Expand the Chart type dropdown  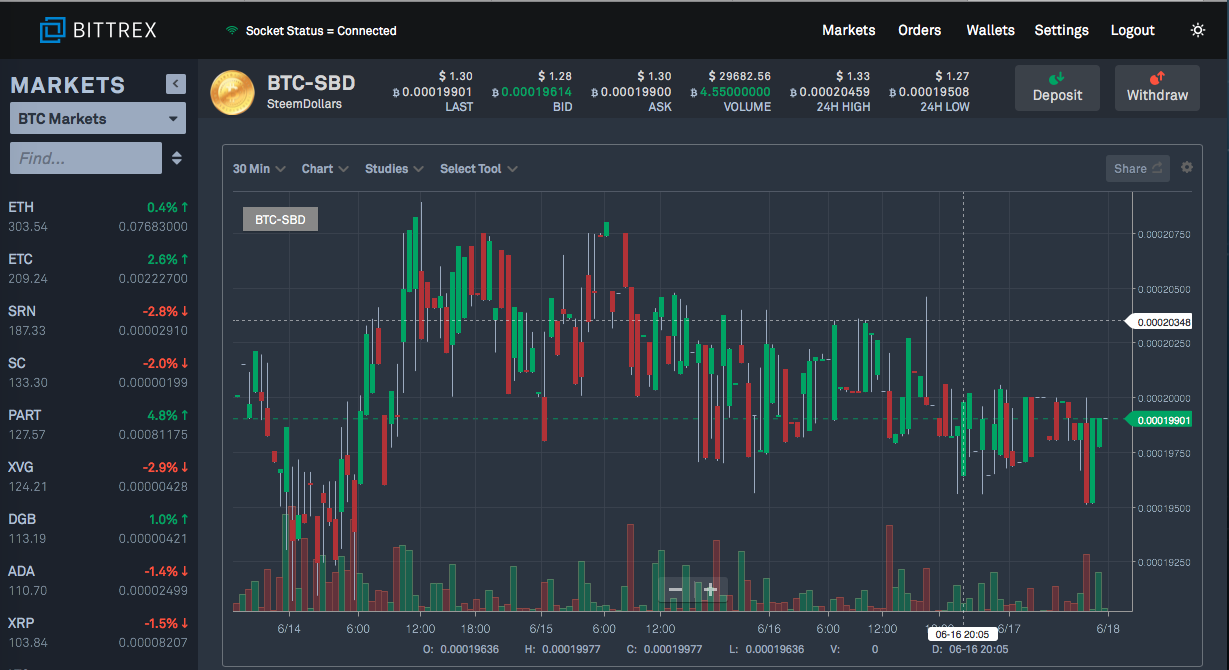click(325, 168)
